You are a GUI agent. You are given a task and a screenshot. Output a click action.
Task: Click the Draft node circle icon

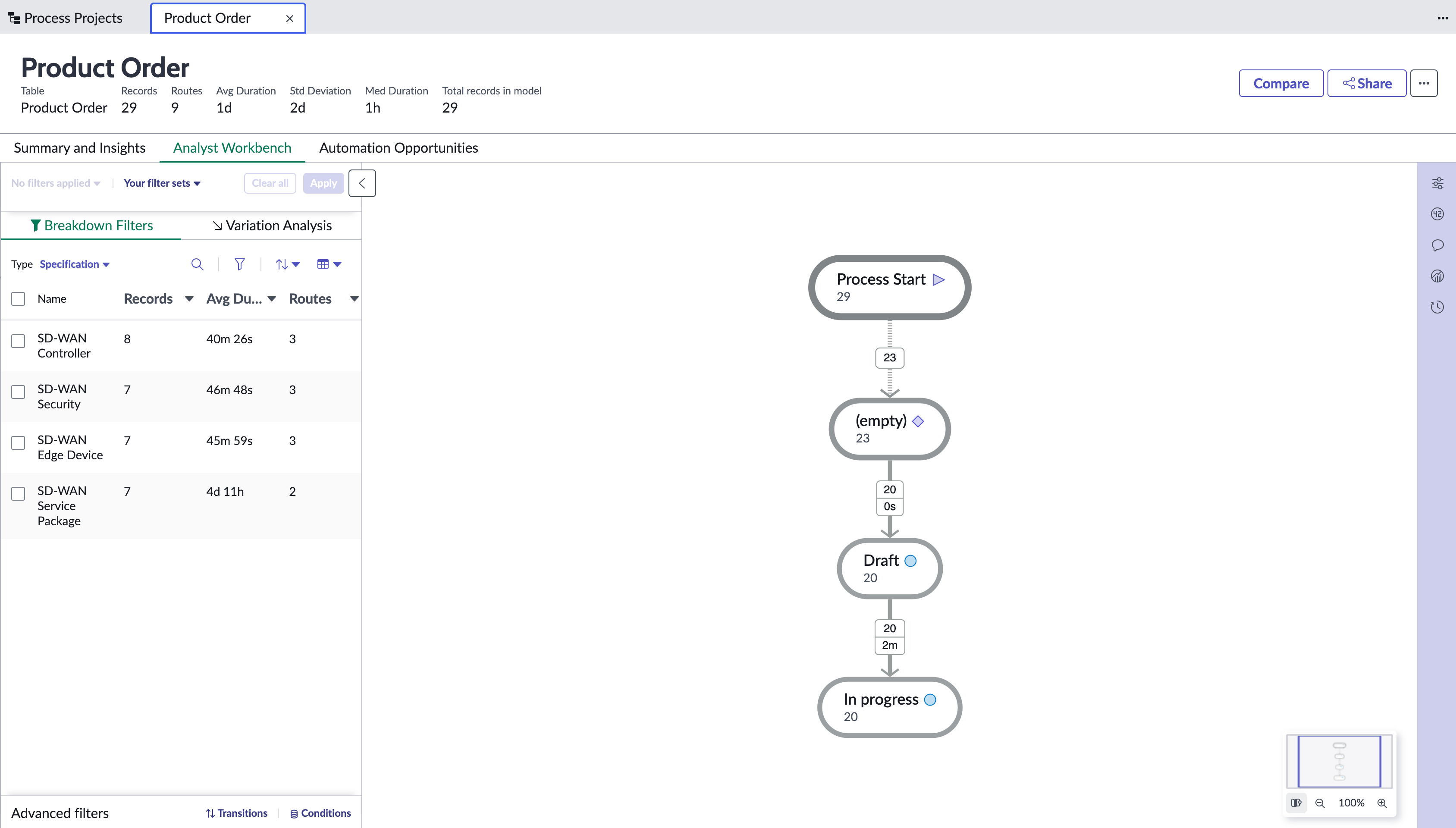[x=911, y=561]
